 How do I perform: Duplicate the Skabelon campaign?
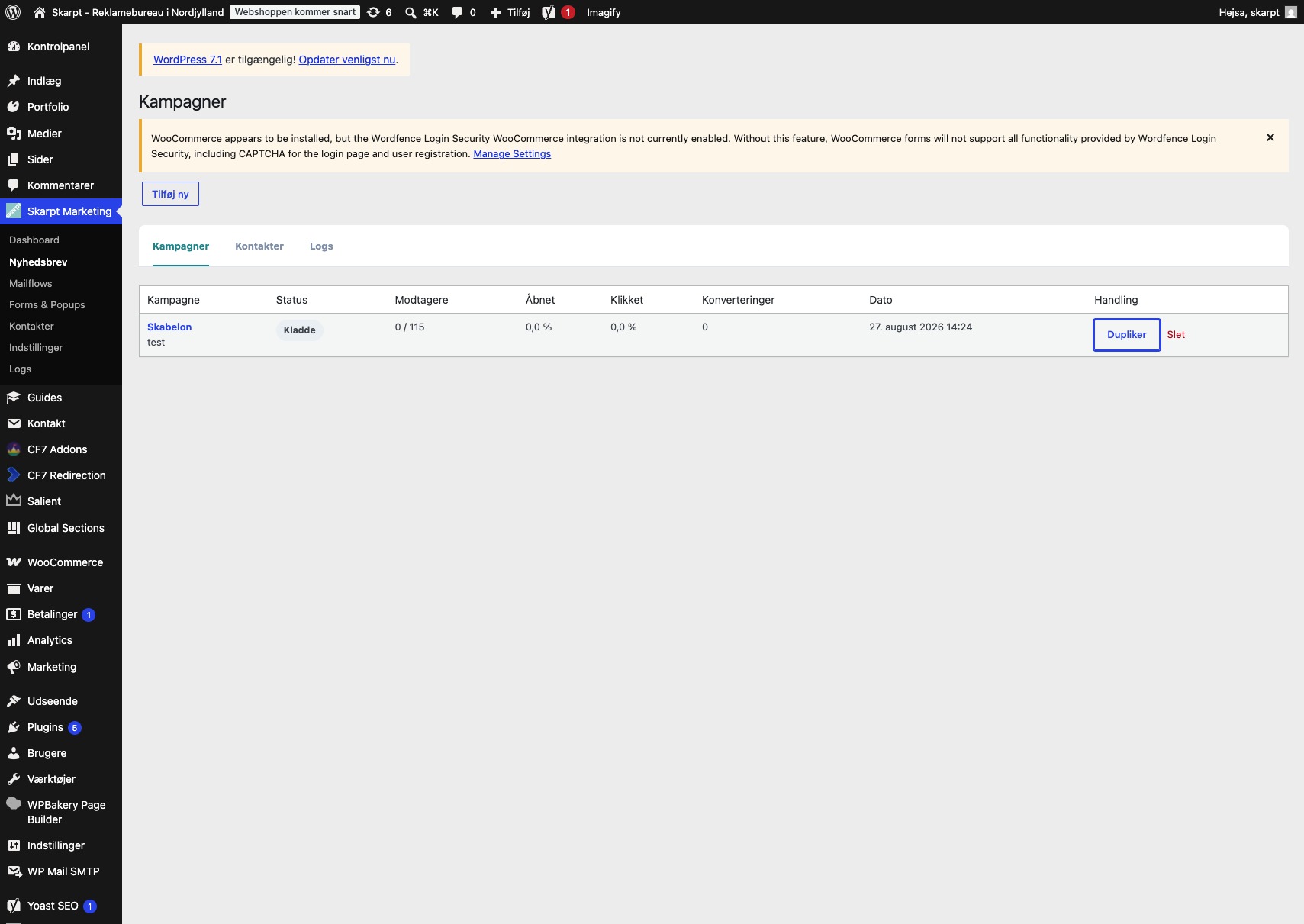[1127, 335]
